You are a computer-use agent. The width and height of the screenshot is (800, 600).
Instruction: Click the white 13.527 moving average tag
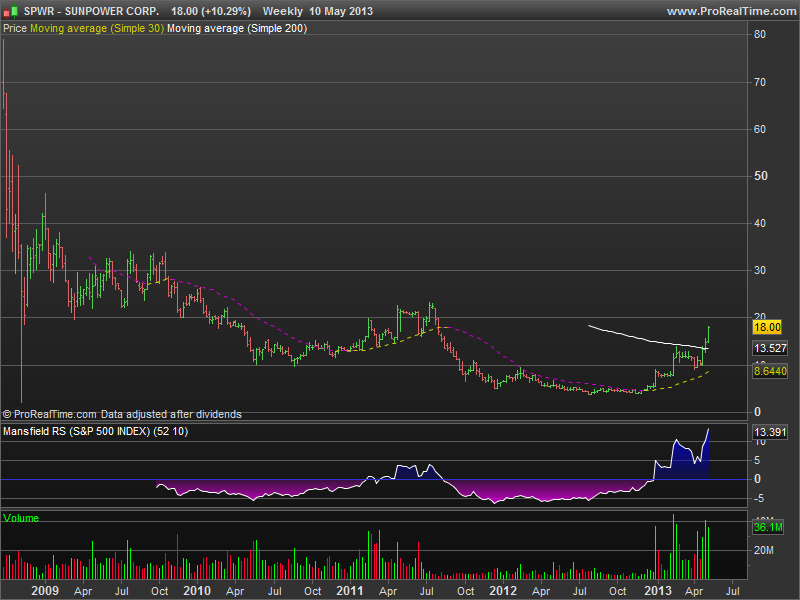pos(770,348)
